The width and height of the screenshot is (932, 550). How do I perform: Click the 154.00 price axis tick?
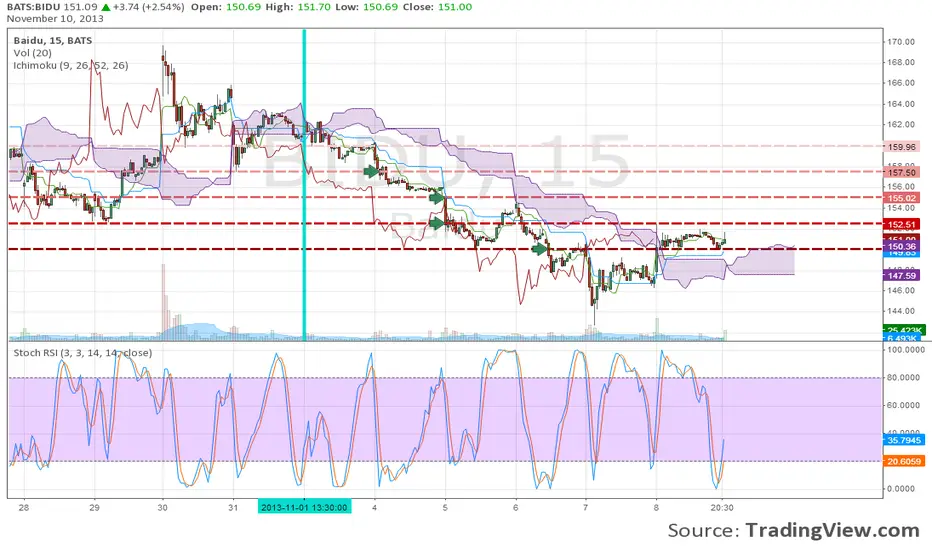coord(901,208)
